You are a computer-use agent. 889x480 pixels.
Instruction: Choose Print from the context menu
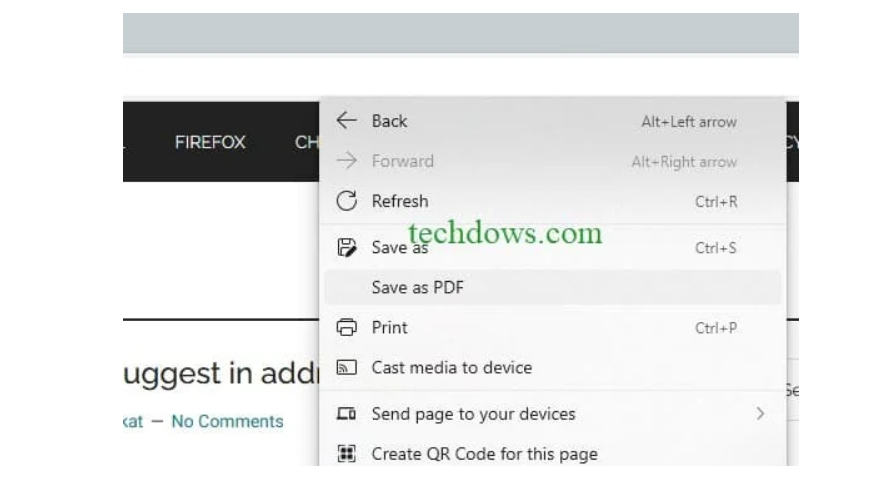[553, 327]
